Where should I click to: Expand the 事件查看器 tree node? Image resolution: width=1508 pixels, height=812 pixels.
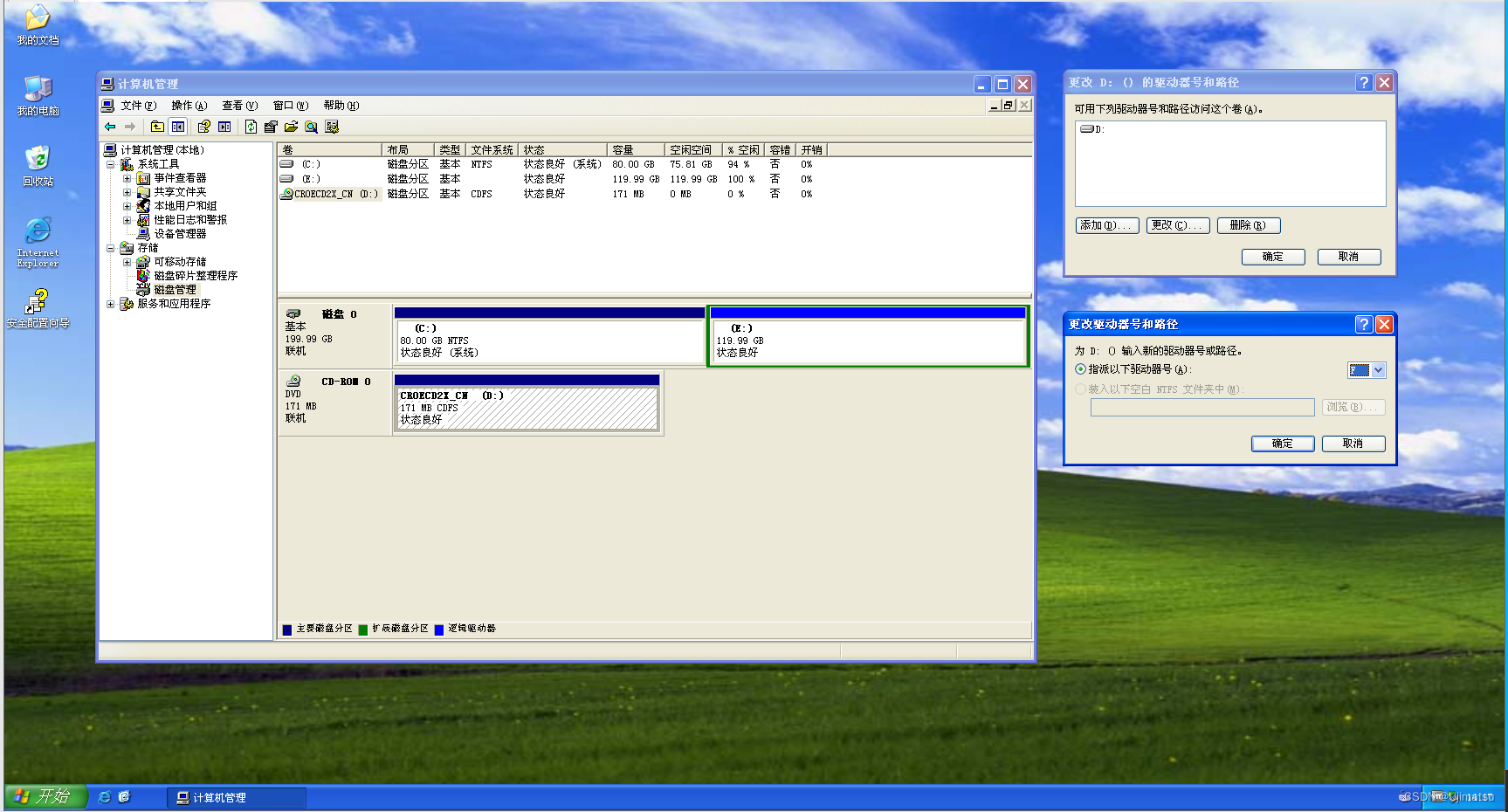[x=127, y=178]
